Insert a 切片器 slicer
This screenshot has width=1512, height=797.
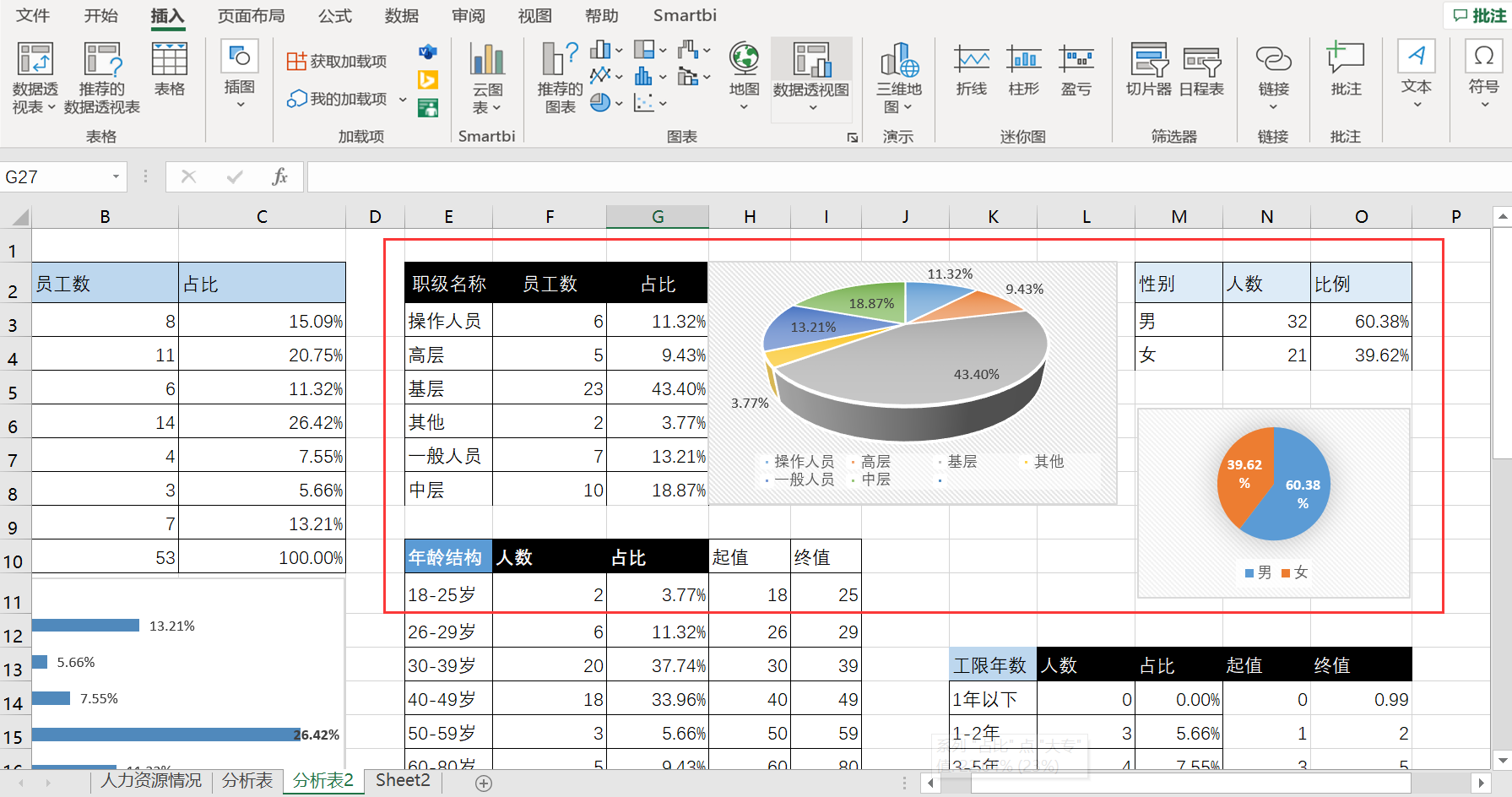(x=1149, y=70)
